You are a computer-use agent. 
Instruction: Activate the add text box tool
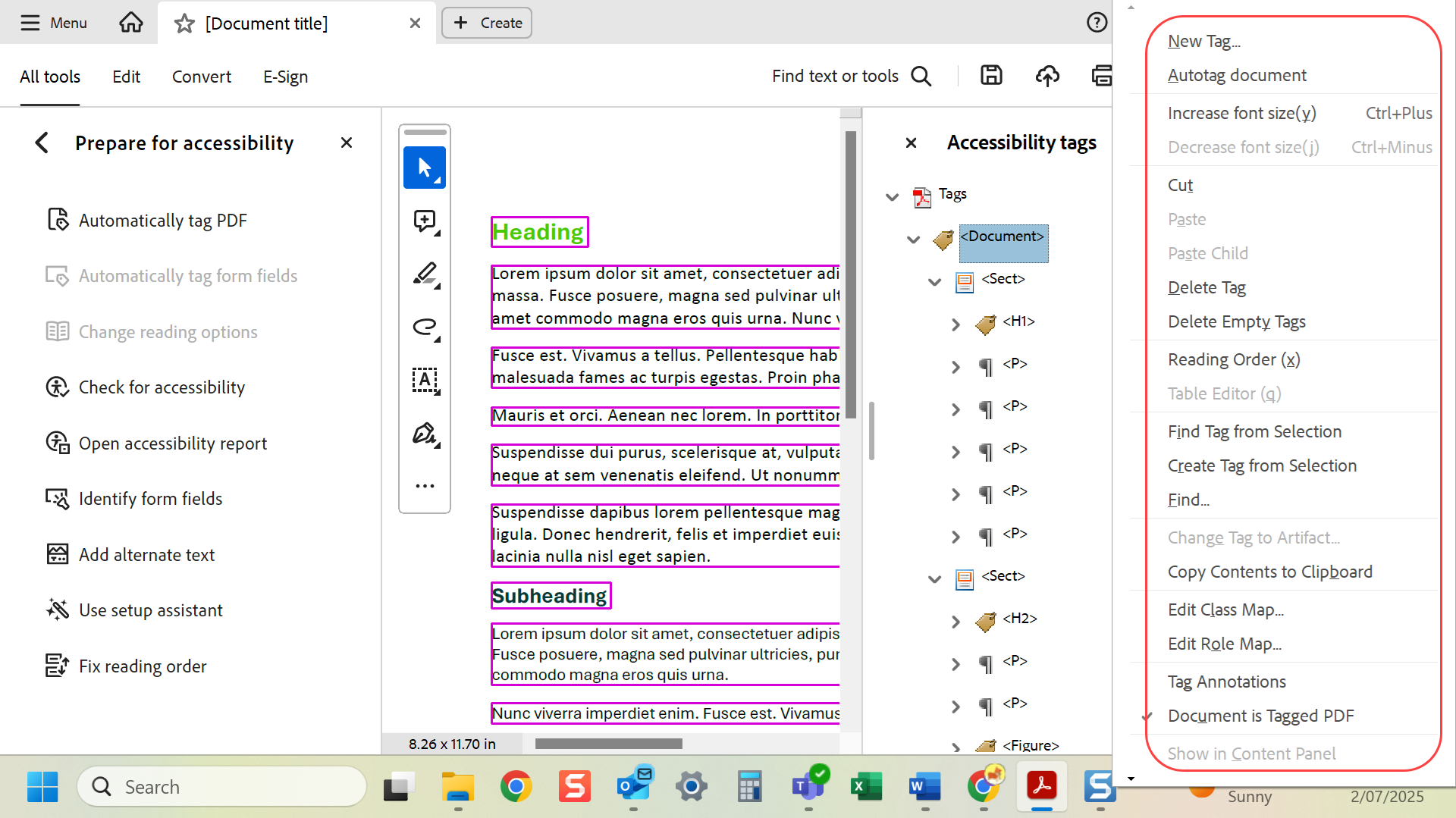pos(425,380)
